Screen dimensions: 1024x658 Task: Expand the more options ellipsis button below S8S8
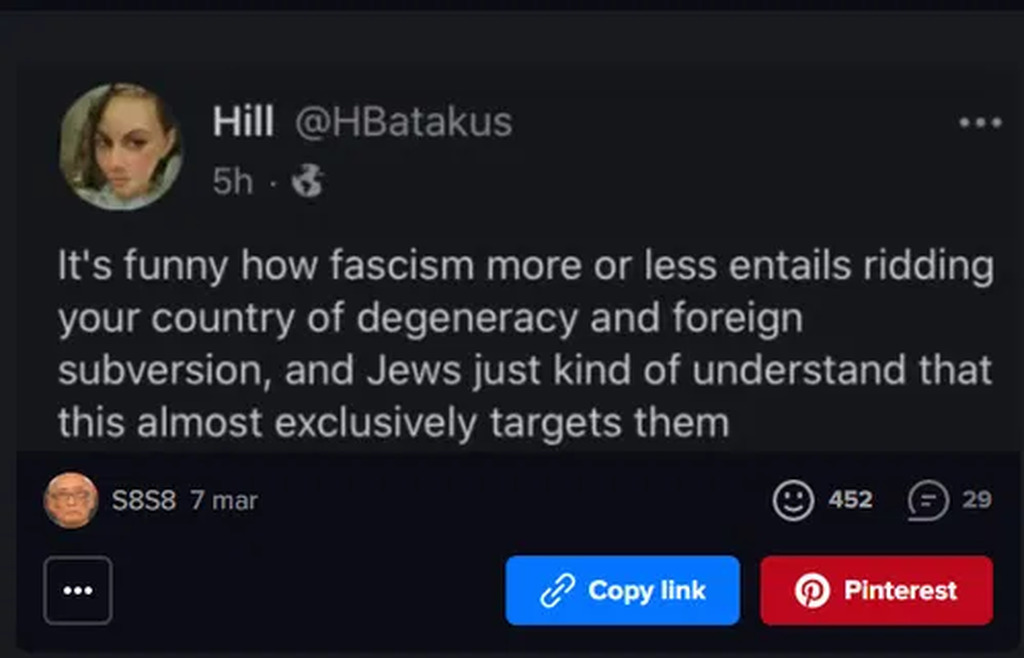tap(78, 591)
